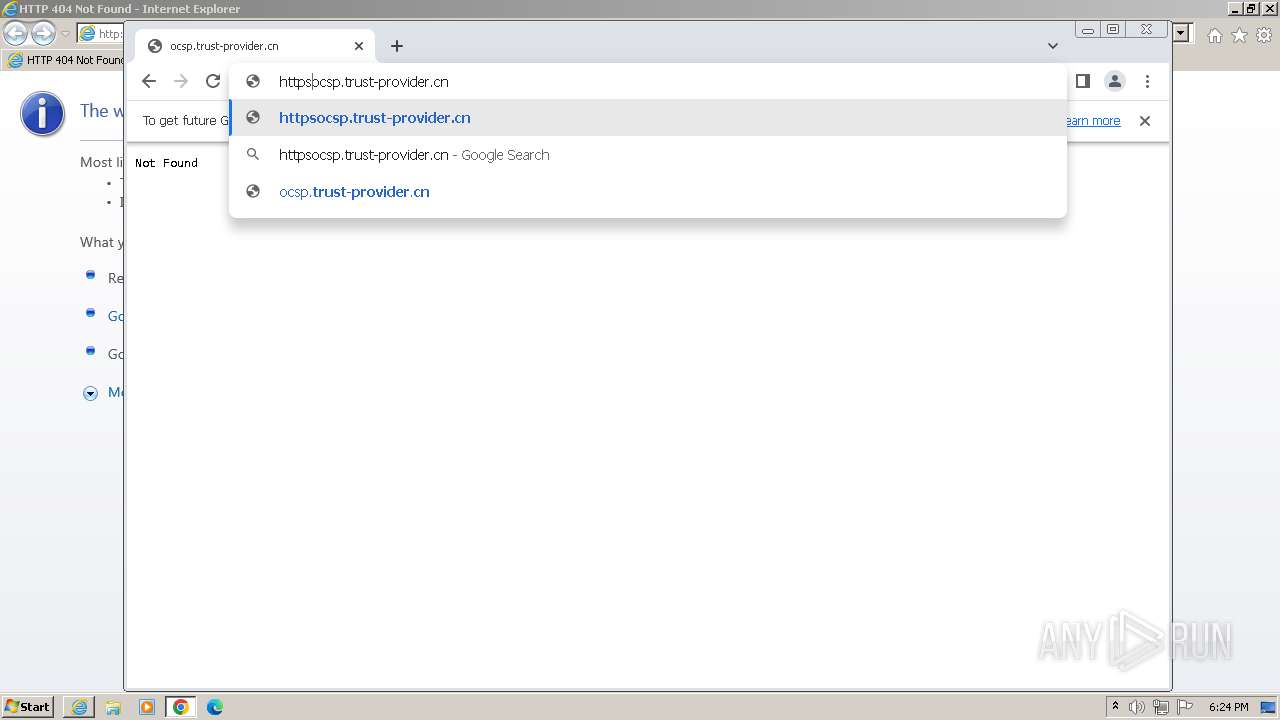This screenshot has height=720, width=1280.
Task: Go back in Internet Explorer
Action: [x=16, y=34]
